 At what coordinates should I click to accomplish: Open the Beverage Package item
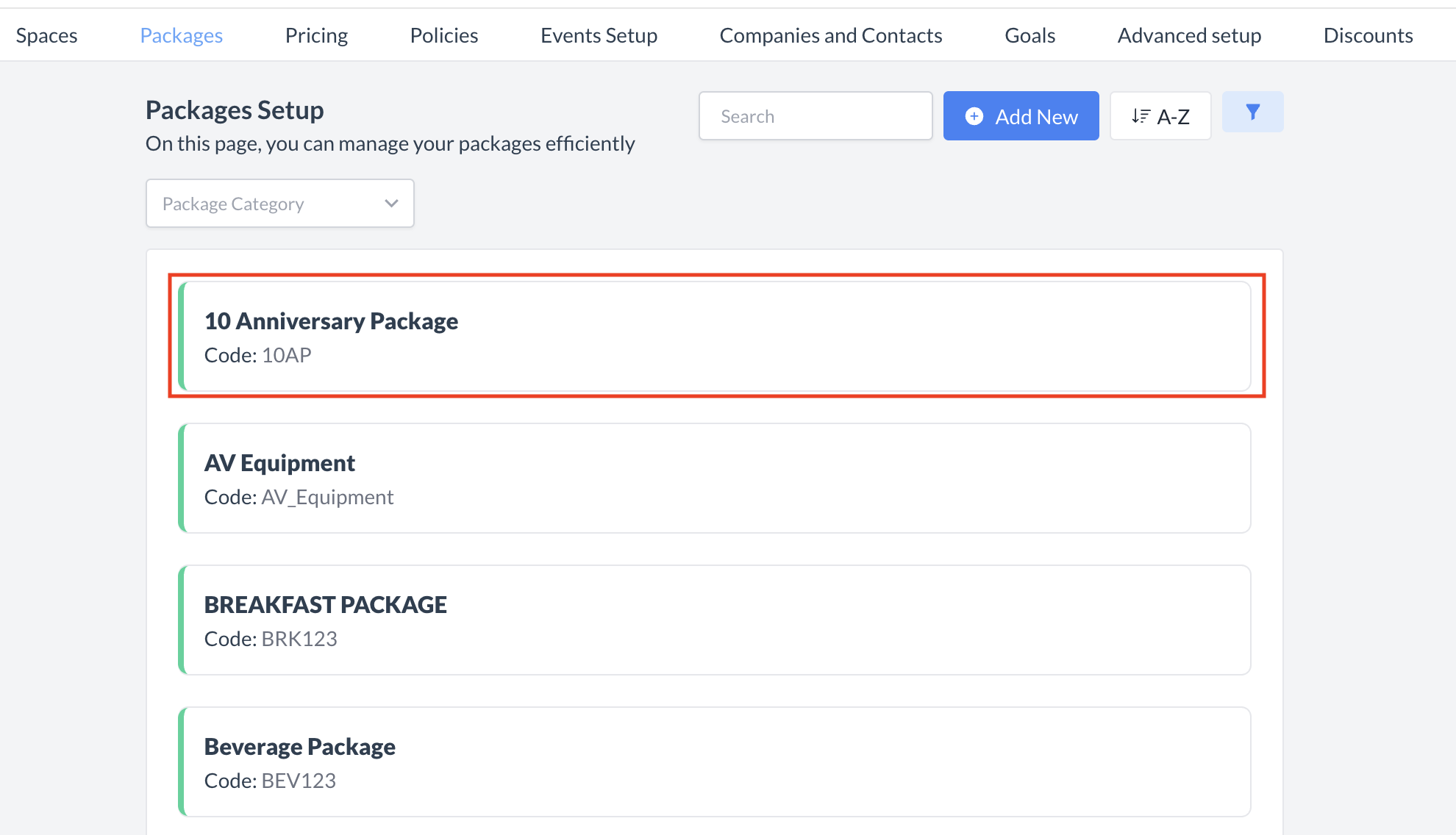point(717,761)
